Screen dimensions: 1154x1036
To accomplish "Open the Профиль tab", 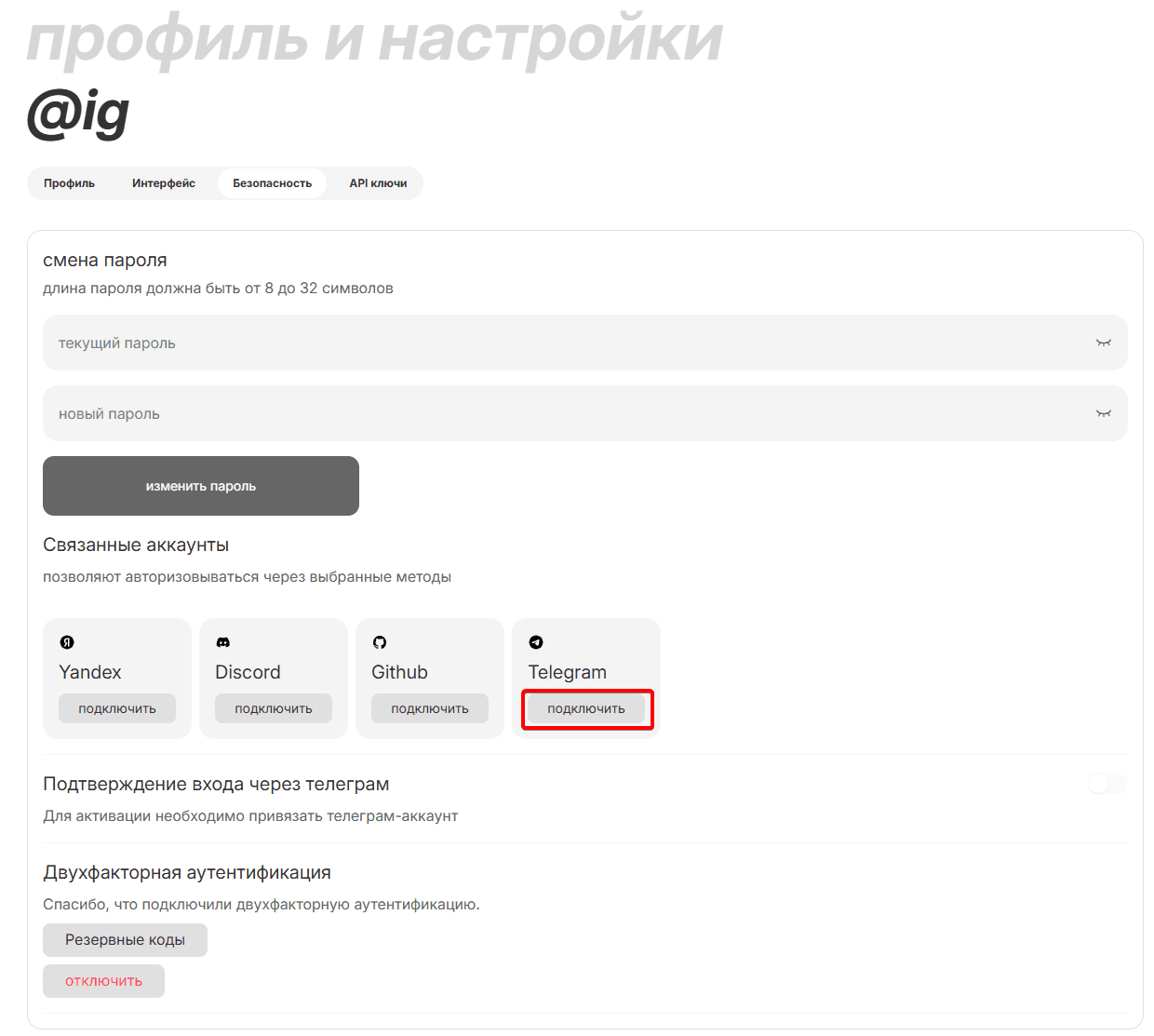I will pyautogui.click(x=70, y=183).
